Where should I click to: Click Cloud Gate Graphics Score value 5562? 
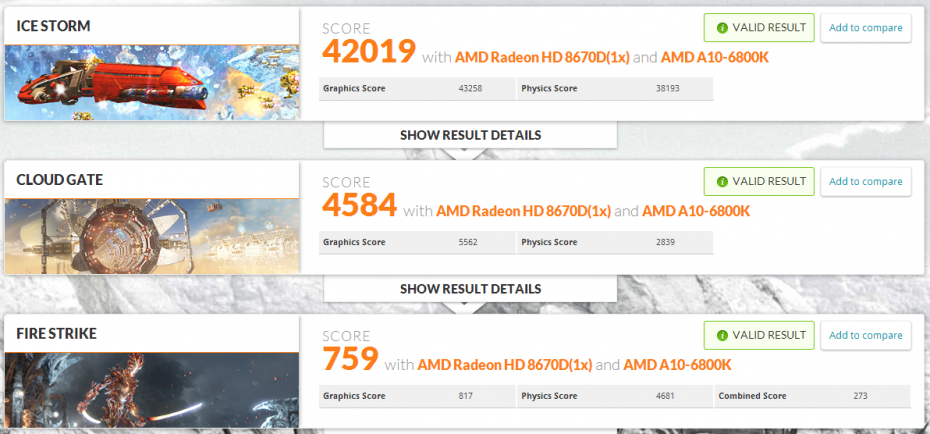pyautogui.click(x=468, y=242)
